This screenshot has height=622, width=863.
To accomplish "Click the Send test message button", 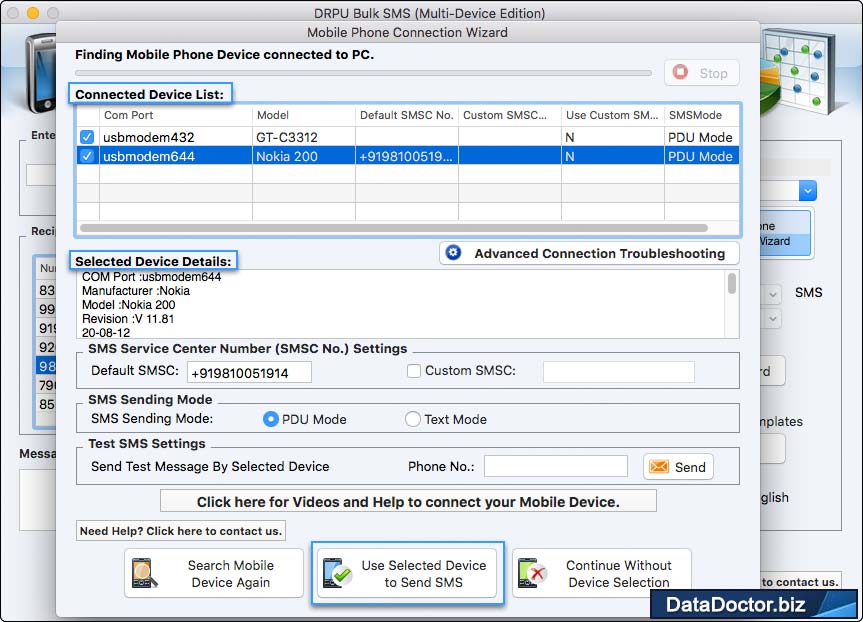I will pos(678,467).
